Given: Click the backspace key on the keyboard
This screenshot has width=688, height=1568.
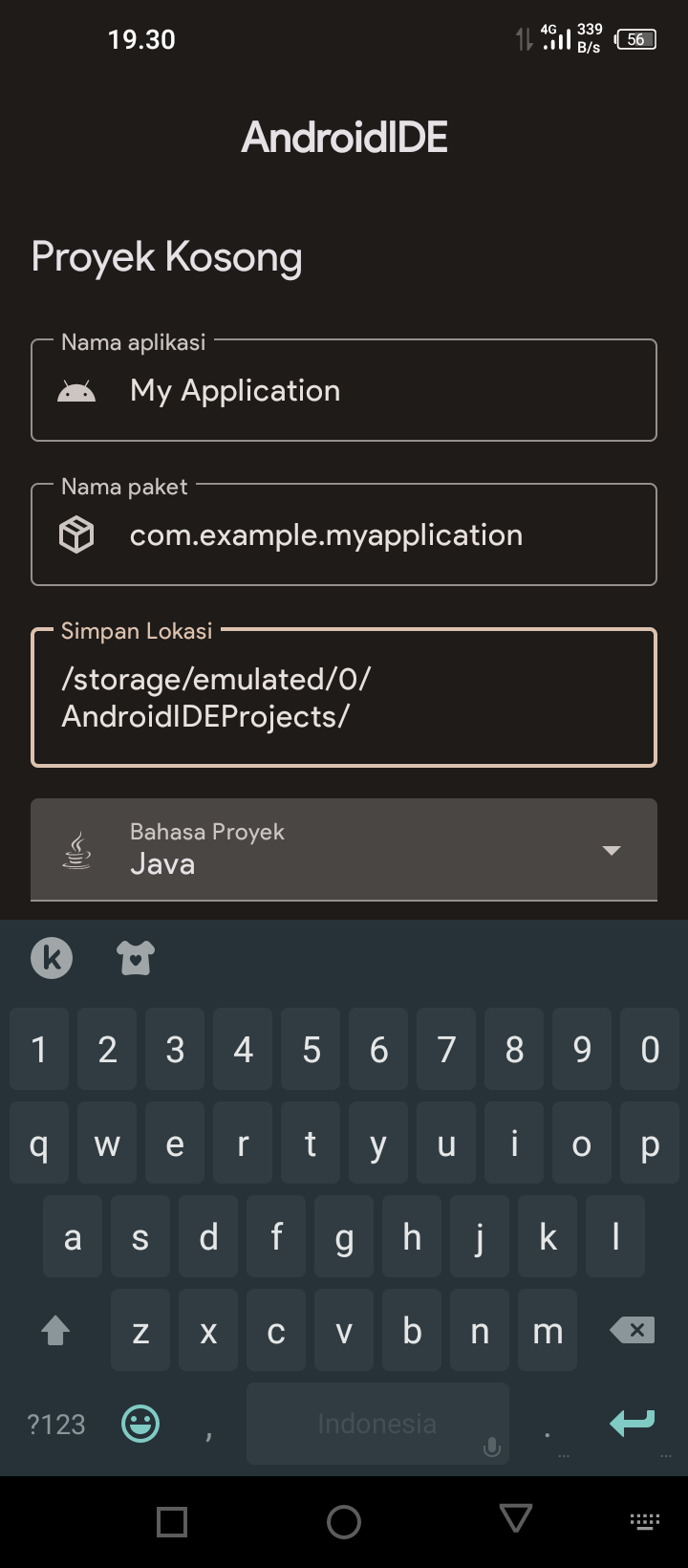Looking at the screenshot, I should coord(632,1330).
